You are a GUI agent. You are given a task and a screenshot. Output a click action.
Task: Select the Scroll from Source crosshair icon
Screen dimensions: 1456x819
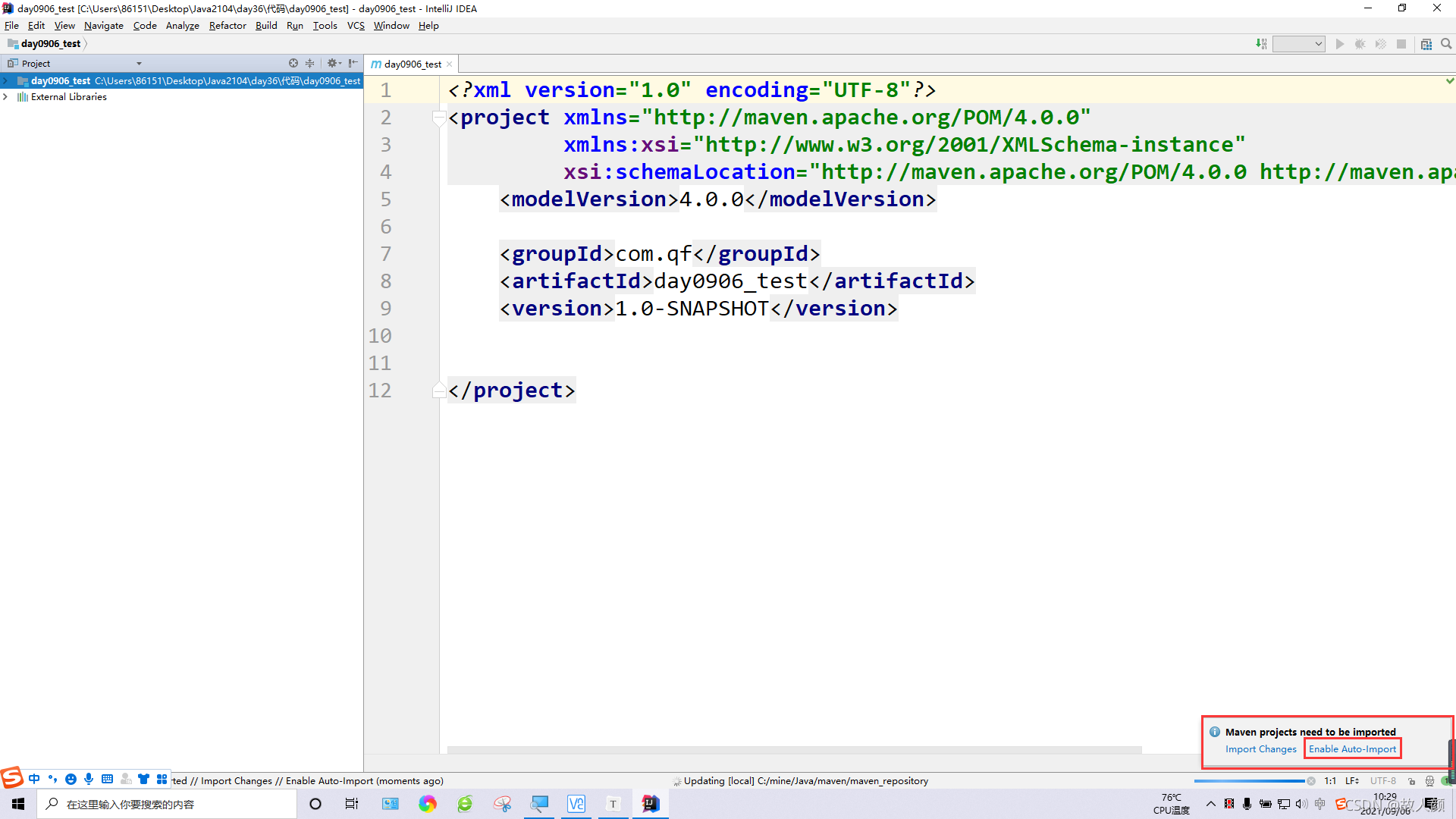tap(293, 63)
